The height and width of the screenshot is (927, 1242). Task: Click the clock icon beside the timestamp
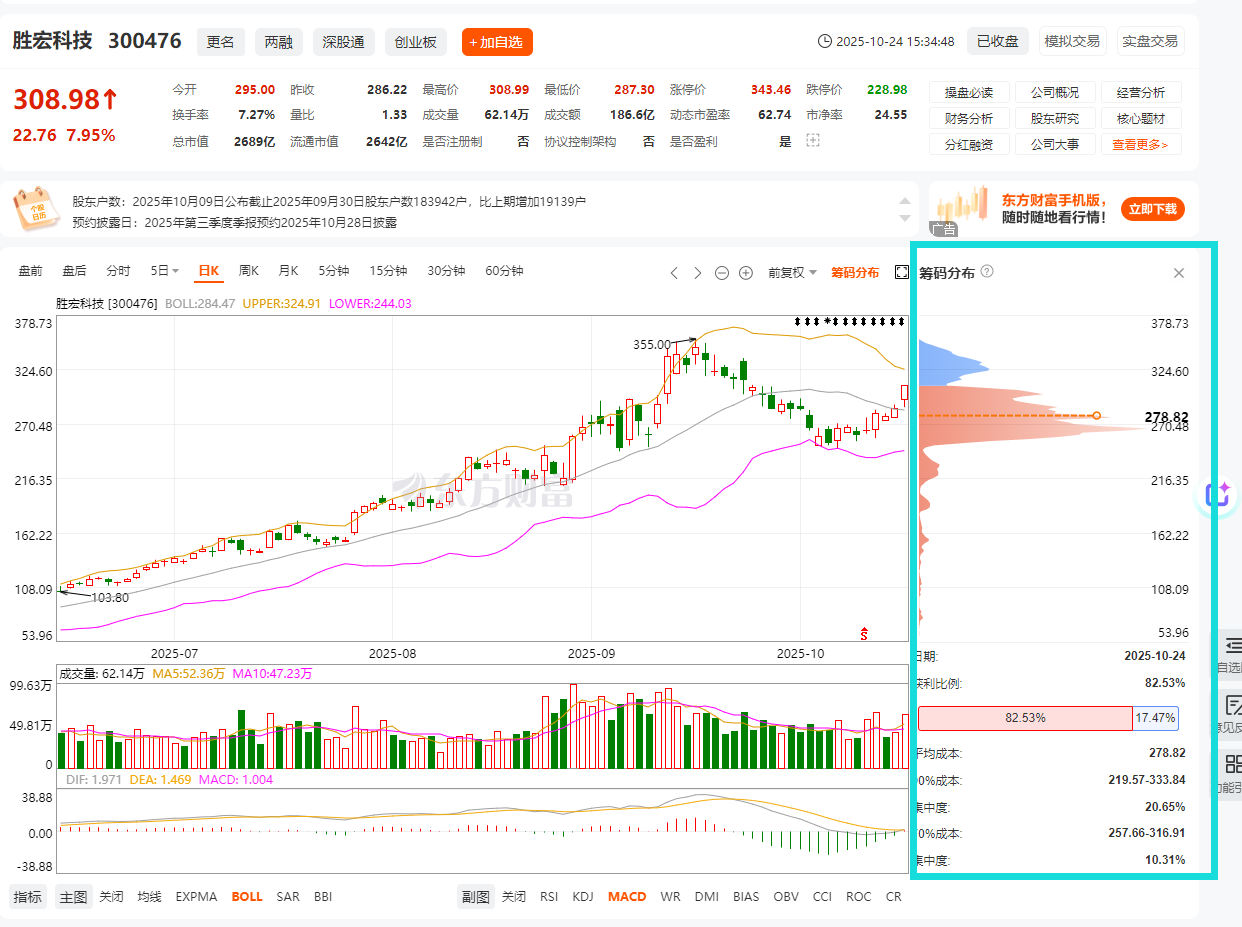pyautogui.click(x=825, y=42)
